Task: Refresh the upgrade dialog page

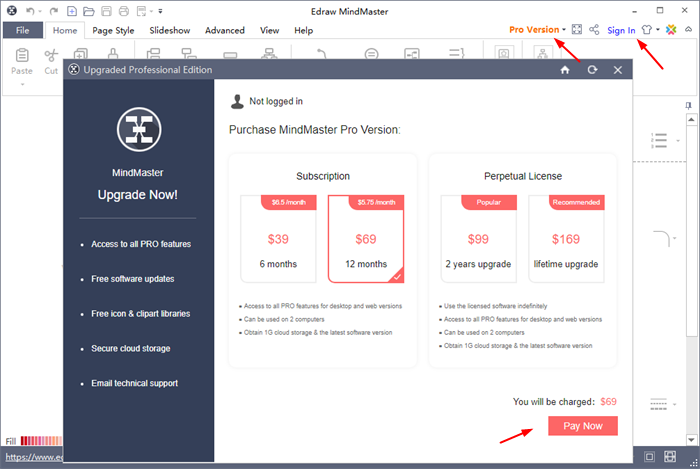Action: coord(592,70)
